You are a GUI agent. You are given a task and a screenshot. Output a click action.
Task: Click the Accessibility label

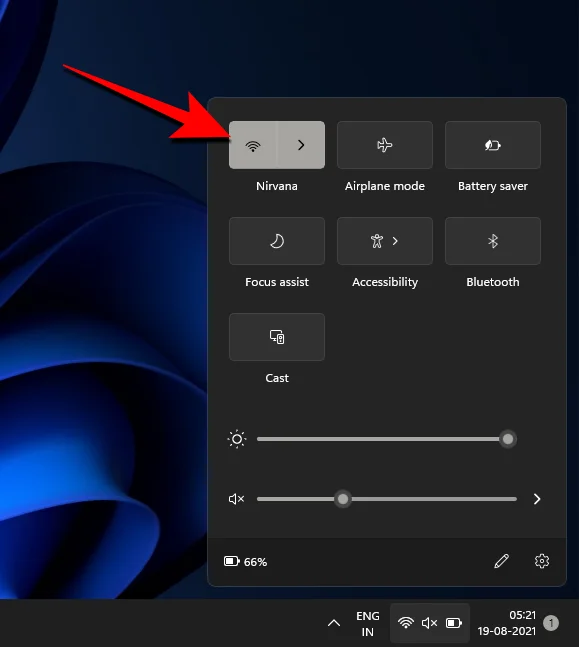pyautogui.click(x=385, y=282)
